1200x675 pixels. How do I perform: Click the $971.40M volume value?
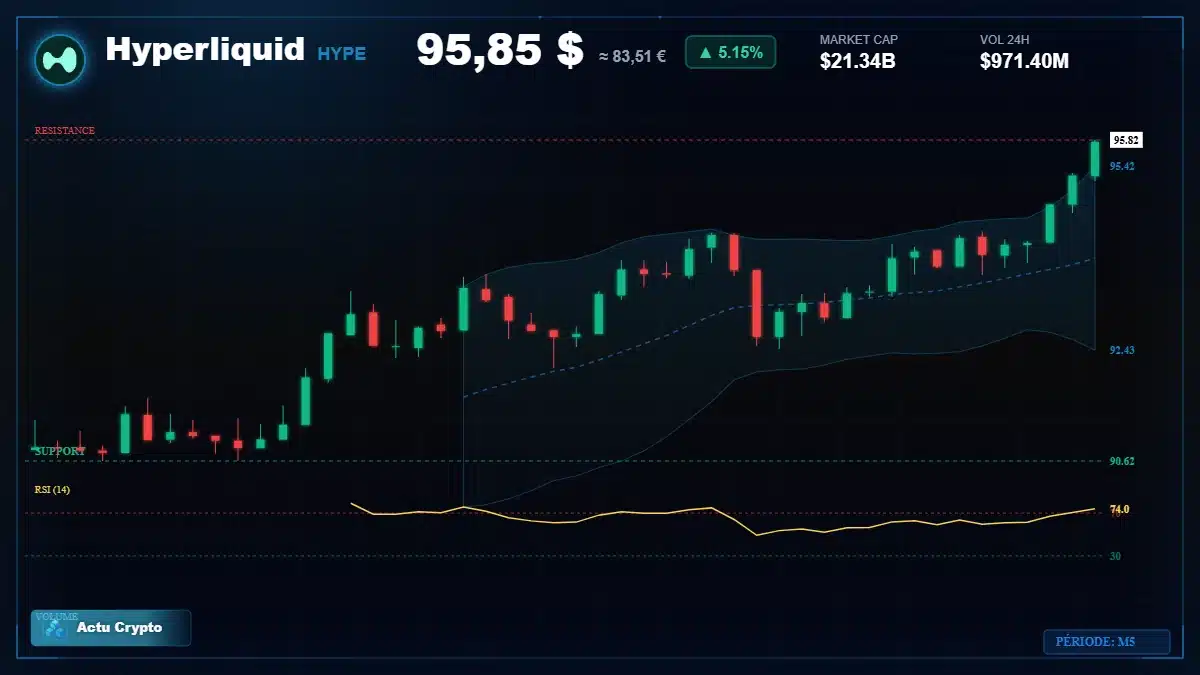coord(1025,61)
